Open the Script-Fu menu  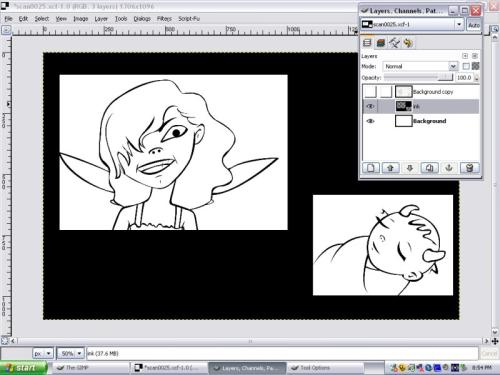[x=189, y=19]
